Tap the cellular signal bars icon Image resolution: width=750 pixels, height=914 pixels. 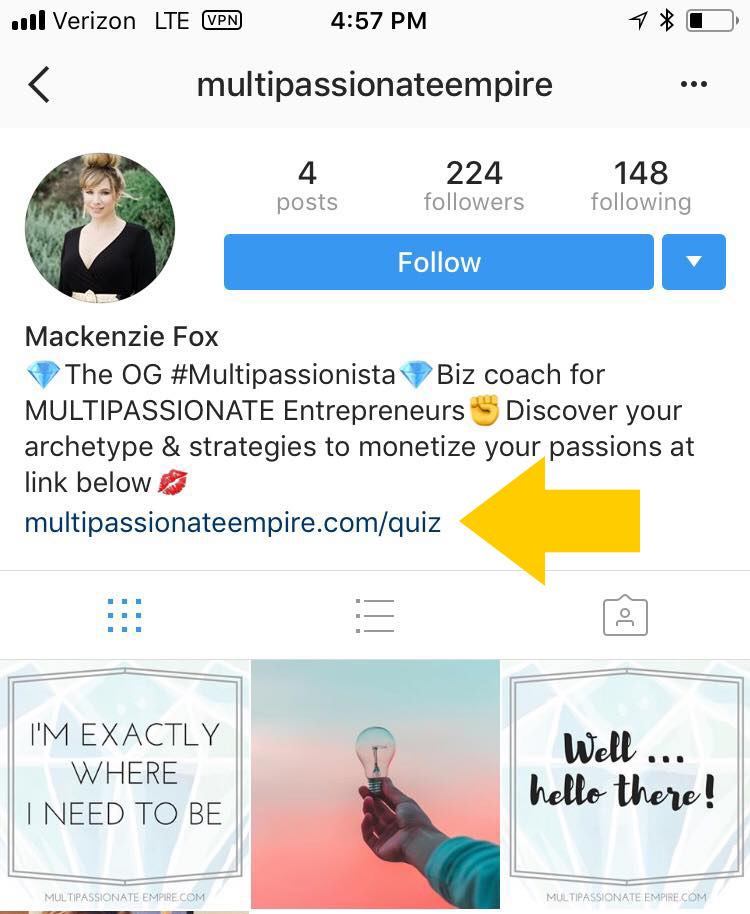tap(29, 21)
